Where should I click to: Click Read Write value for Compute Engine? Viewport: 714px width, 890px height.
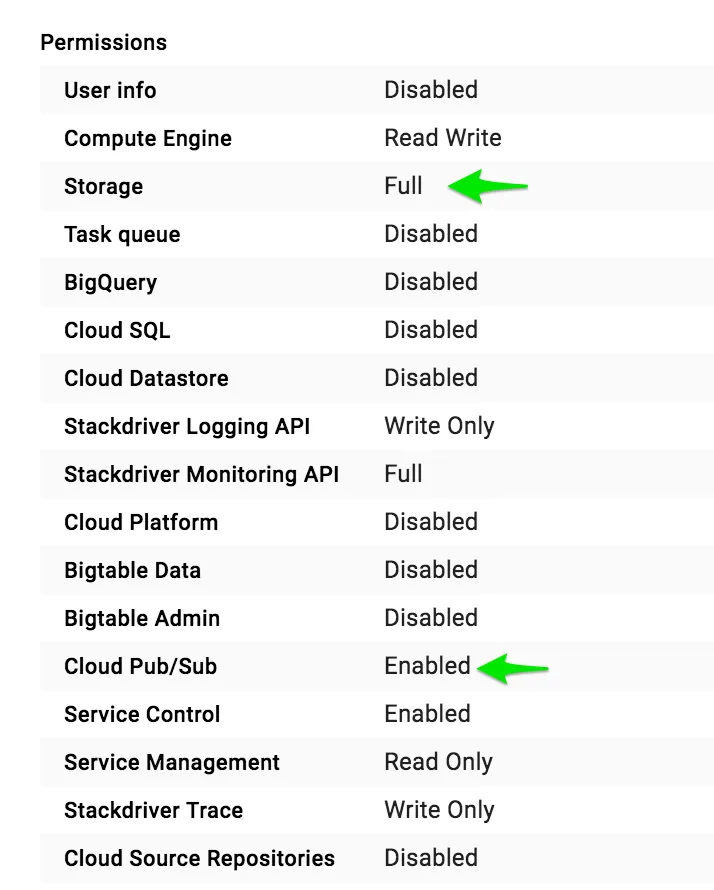coord(443,138)
